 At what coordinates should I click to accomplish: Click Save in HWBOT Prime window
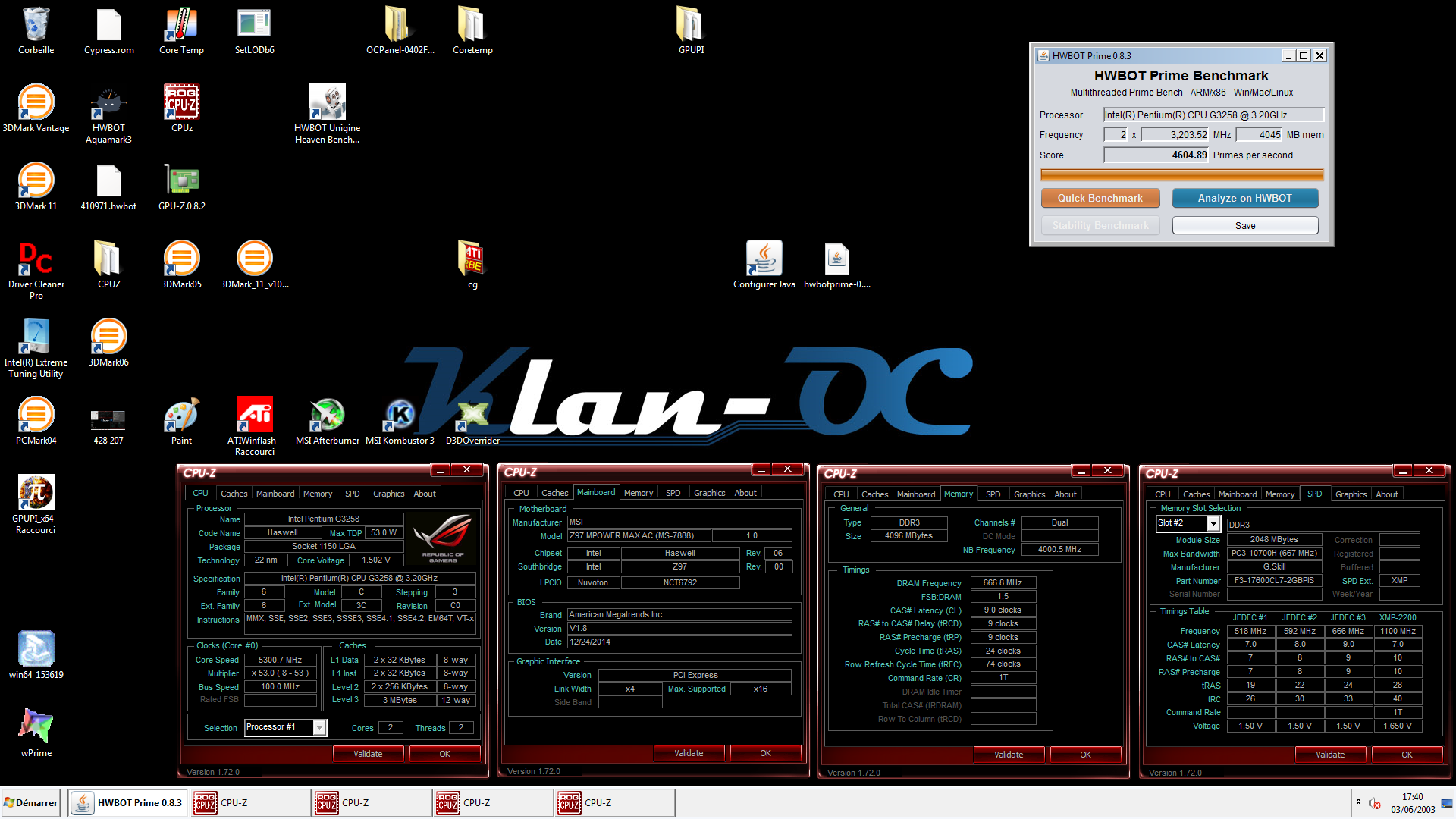pos(1244,225)
